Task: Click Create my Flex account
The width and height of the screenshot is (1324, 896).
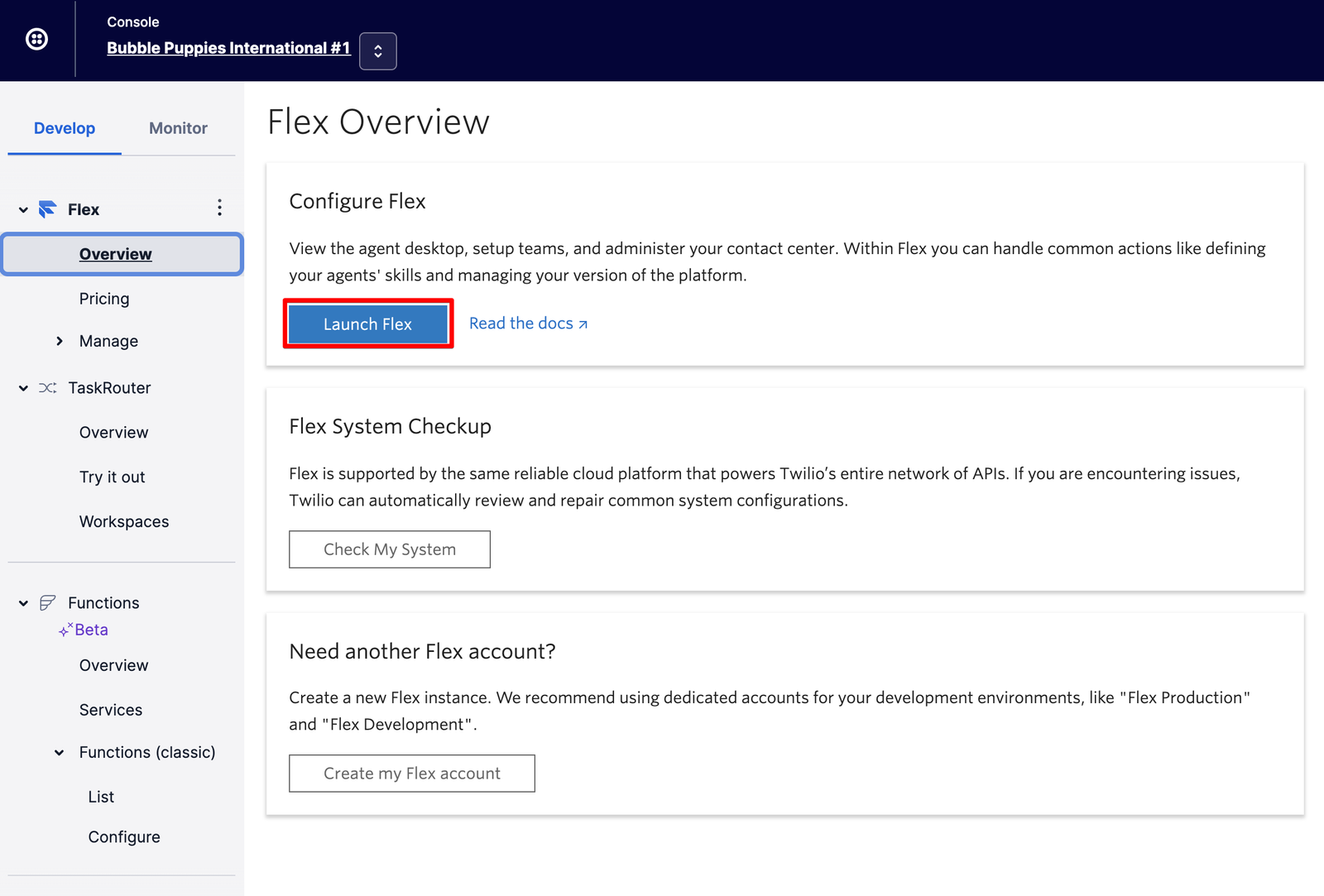Action: [x=411, y=773]
